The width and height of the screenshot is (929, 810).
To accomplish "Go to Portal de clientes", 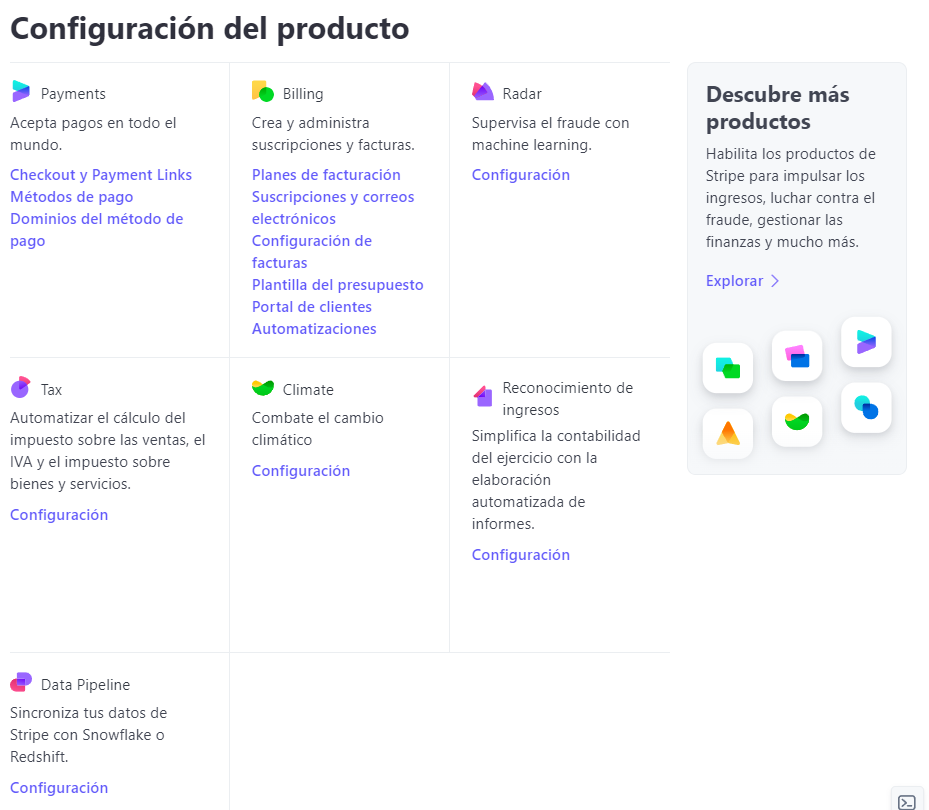I will [312, 307].
